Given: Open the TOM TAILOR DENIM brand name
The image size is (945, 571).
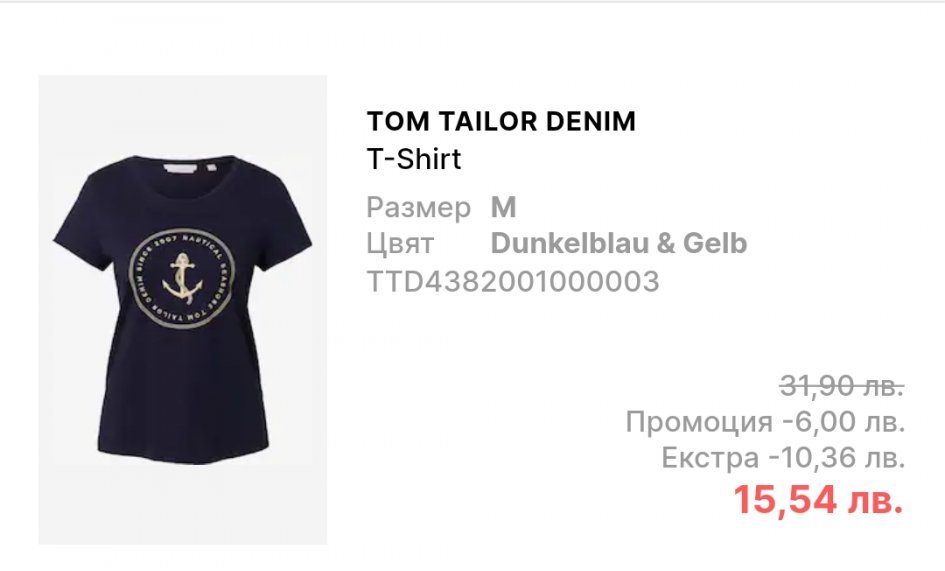Looking at the screenshot, I should coord(501,121).
